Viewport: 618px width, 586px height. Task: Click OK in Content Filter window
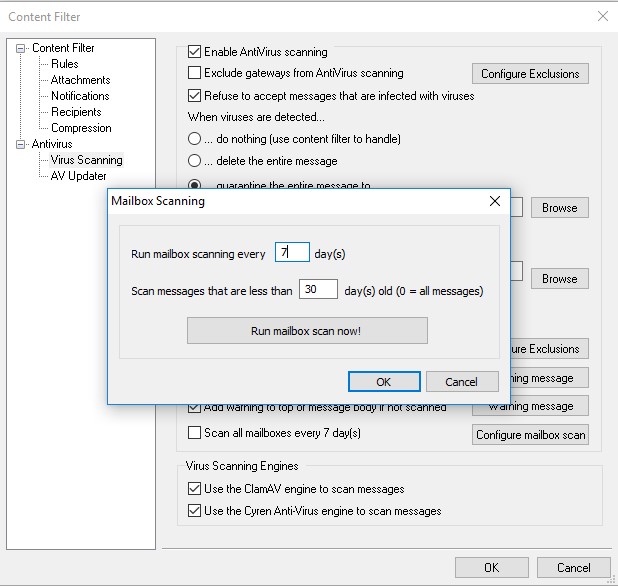(x=491, y=567)
